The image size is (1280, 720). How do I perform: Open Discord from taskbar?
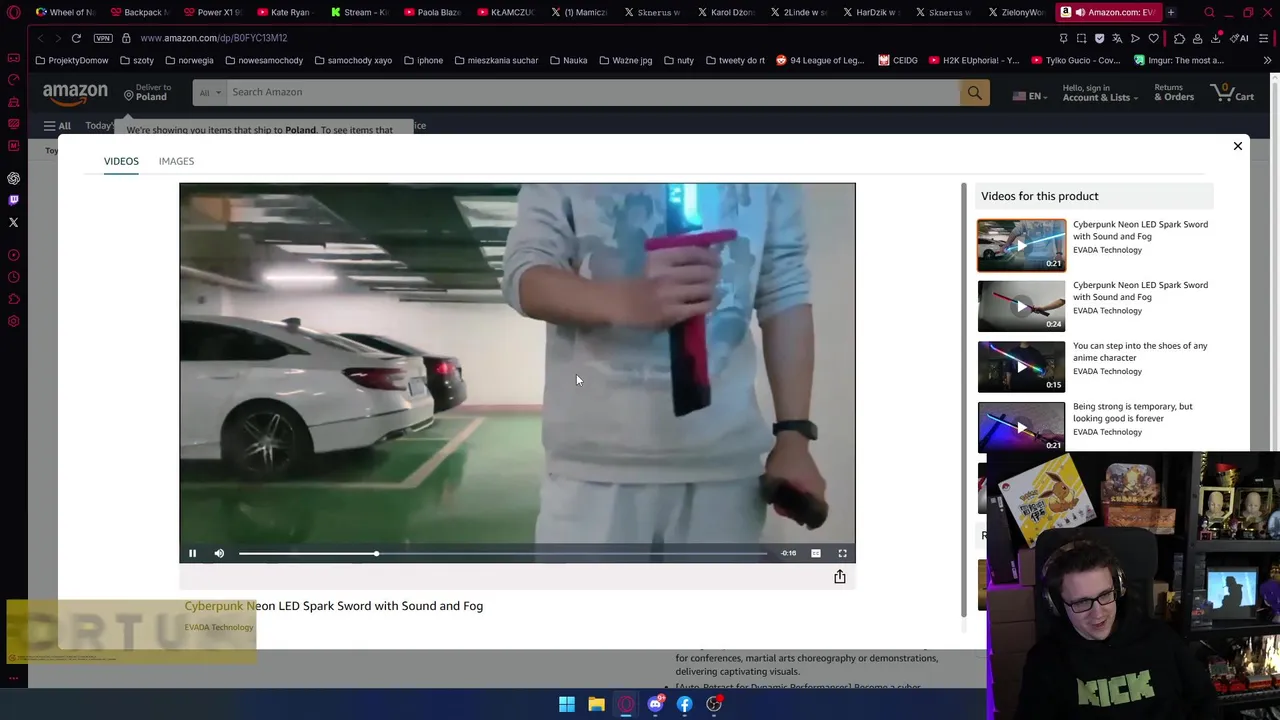(655, 704)
